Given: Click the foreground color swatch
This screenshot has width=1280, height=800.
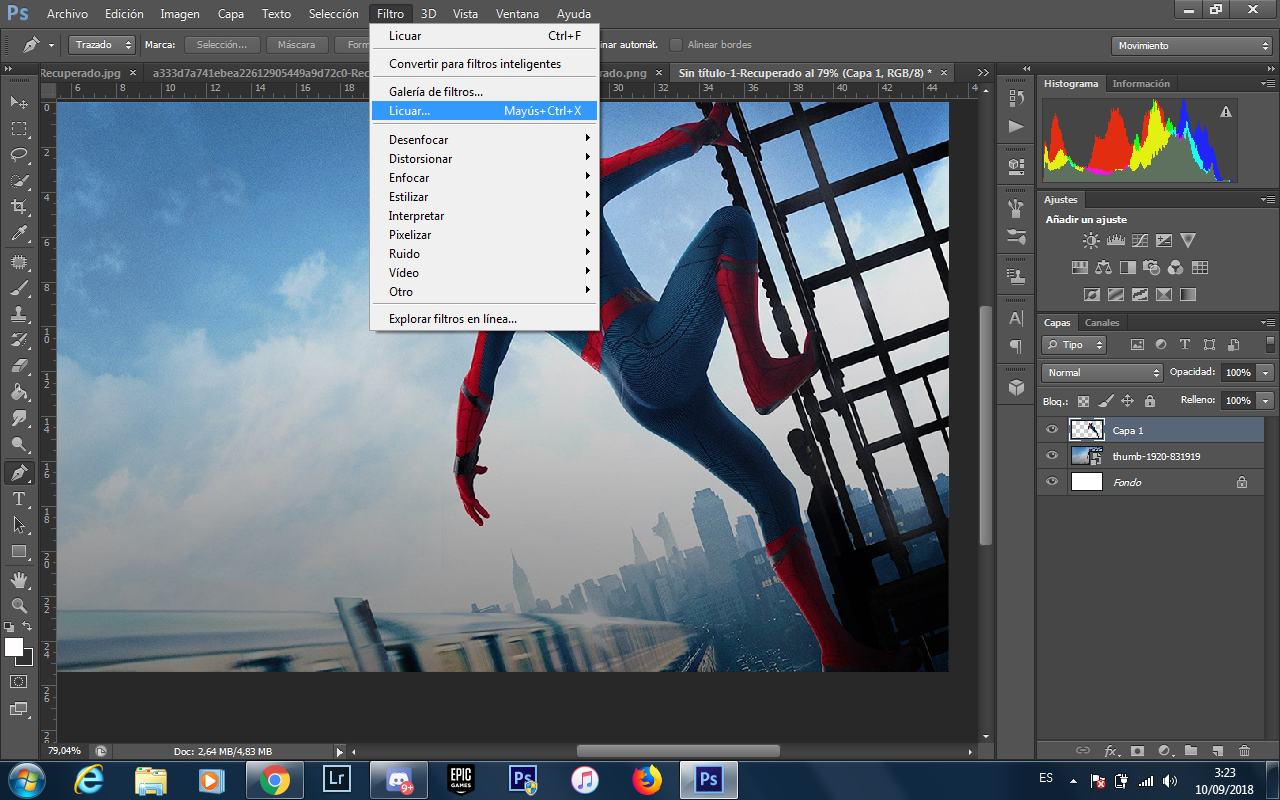Looking at the screenshot, I should click(14, 647).
